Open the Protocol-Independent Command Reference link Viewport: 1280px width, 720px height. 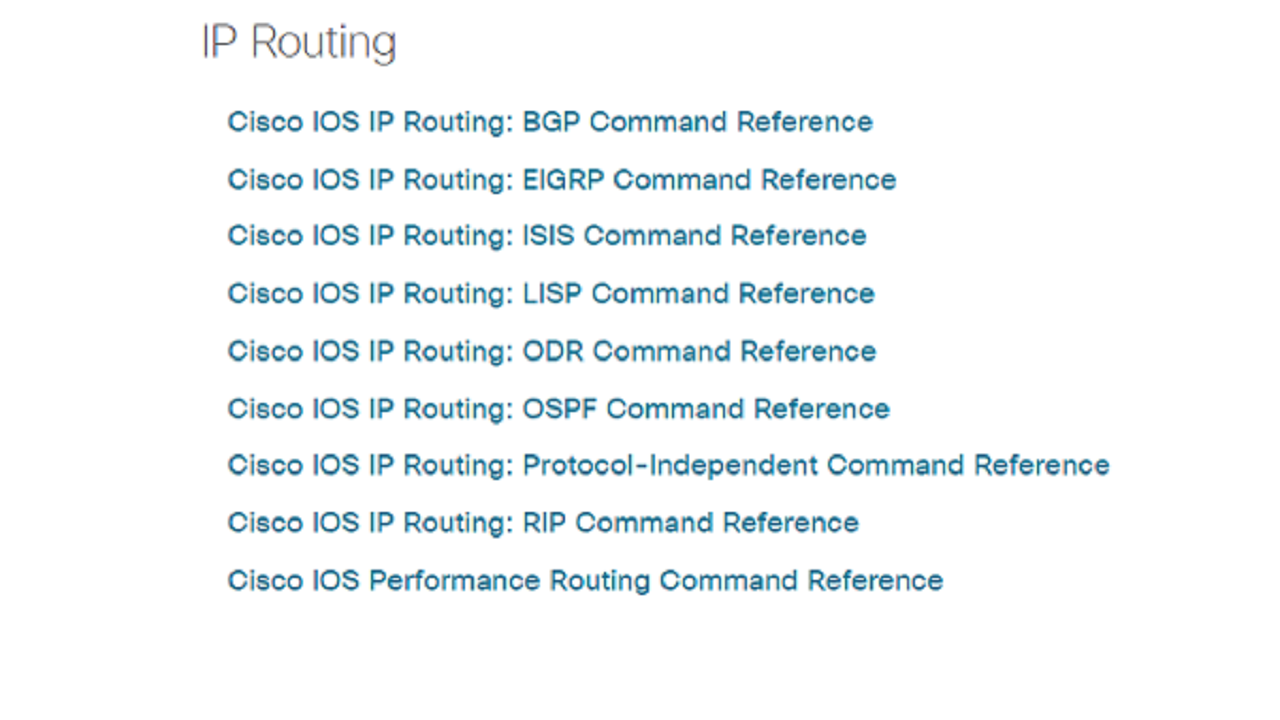(x=669, y=466)
